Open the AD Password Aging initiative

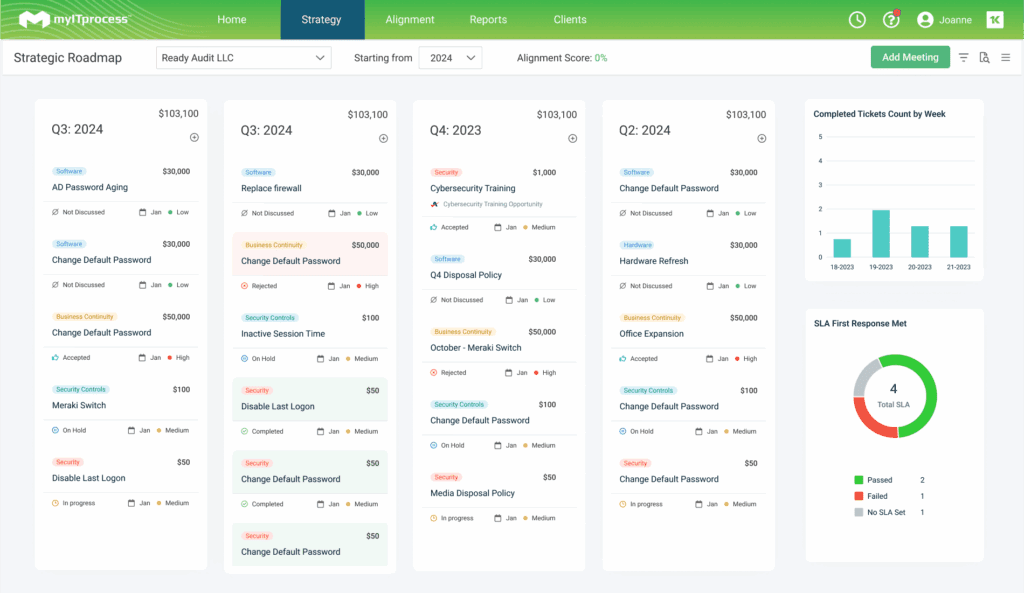coord(90,188)
